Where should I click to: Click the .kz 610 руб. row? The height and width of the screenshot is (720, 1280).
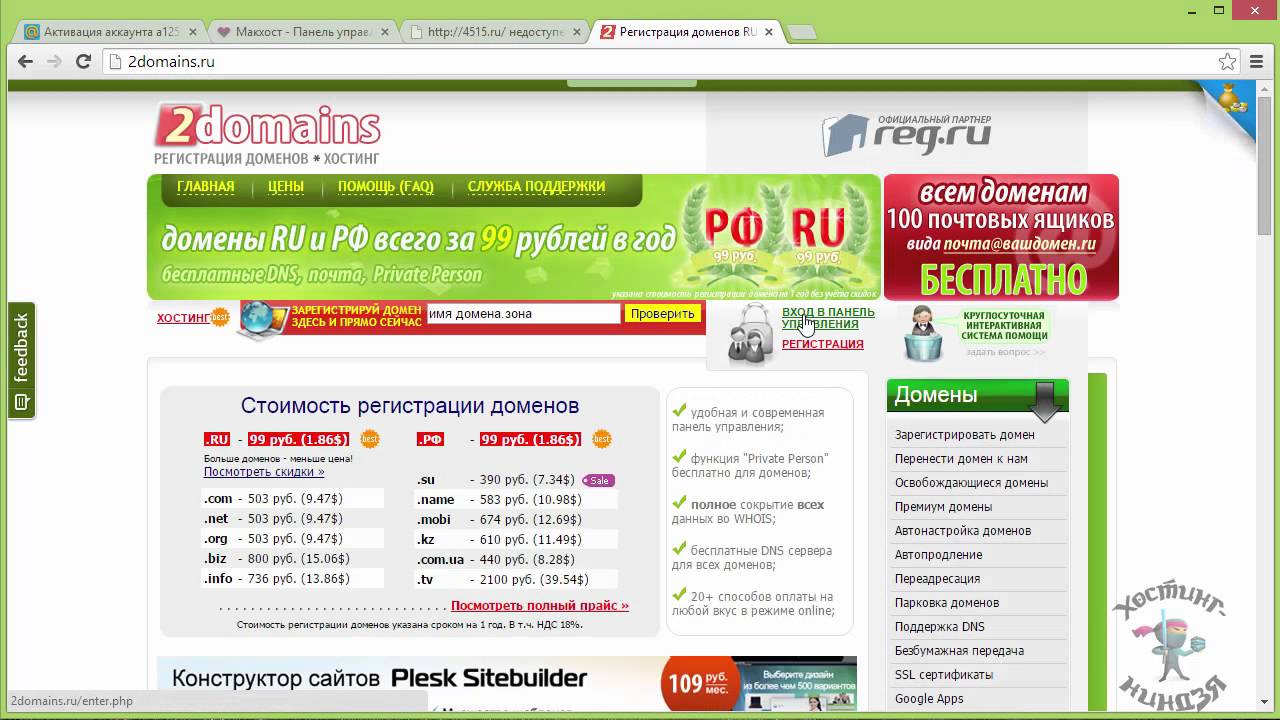[x=516, y=539]
